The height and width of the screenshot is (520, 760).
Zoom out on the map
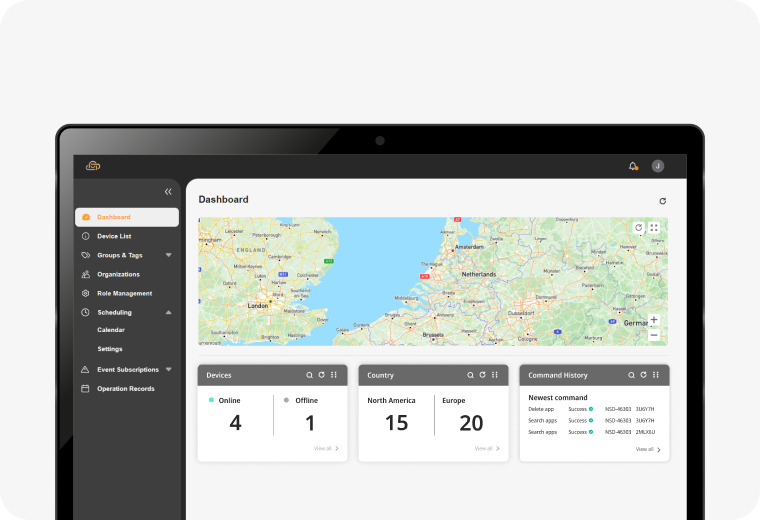coord(654,335)
